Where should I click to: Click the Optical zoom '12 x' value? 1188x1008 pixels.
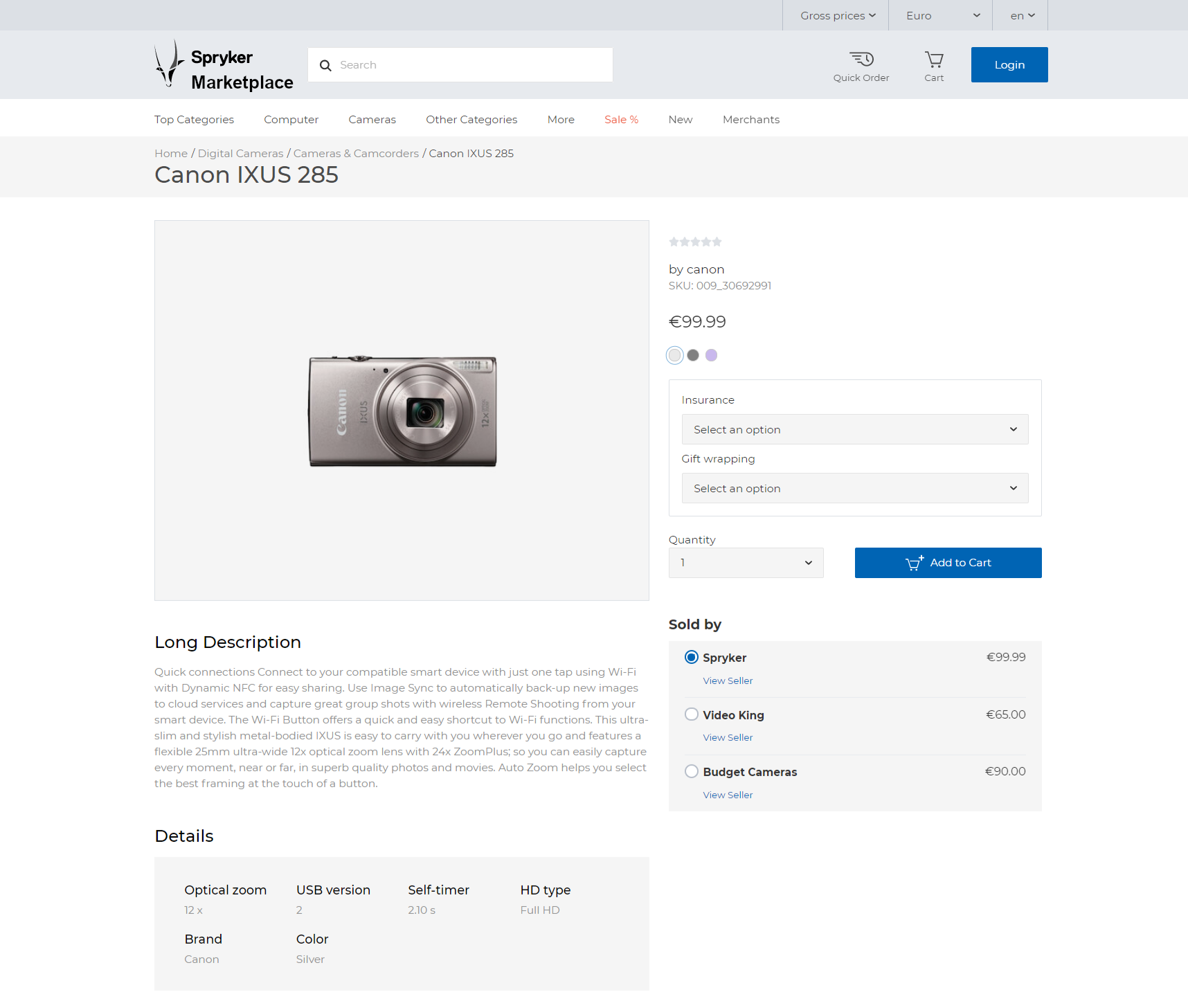tap(194, 910)
